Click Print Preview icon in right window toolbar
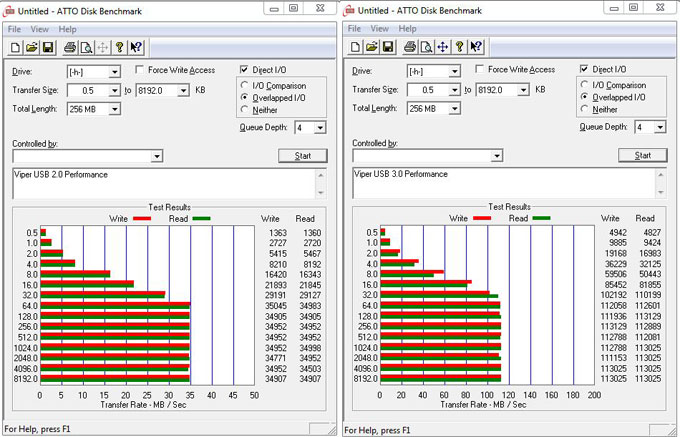Image resolution: width=680 pixels, height=437 pixels. coord(426,47)
